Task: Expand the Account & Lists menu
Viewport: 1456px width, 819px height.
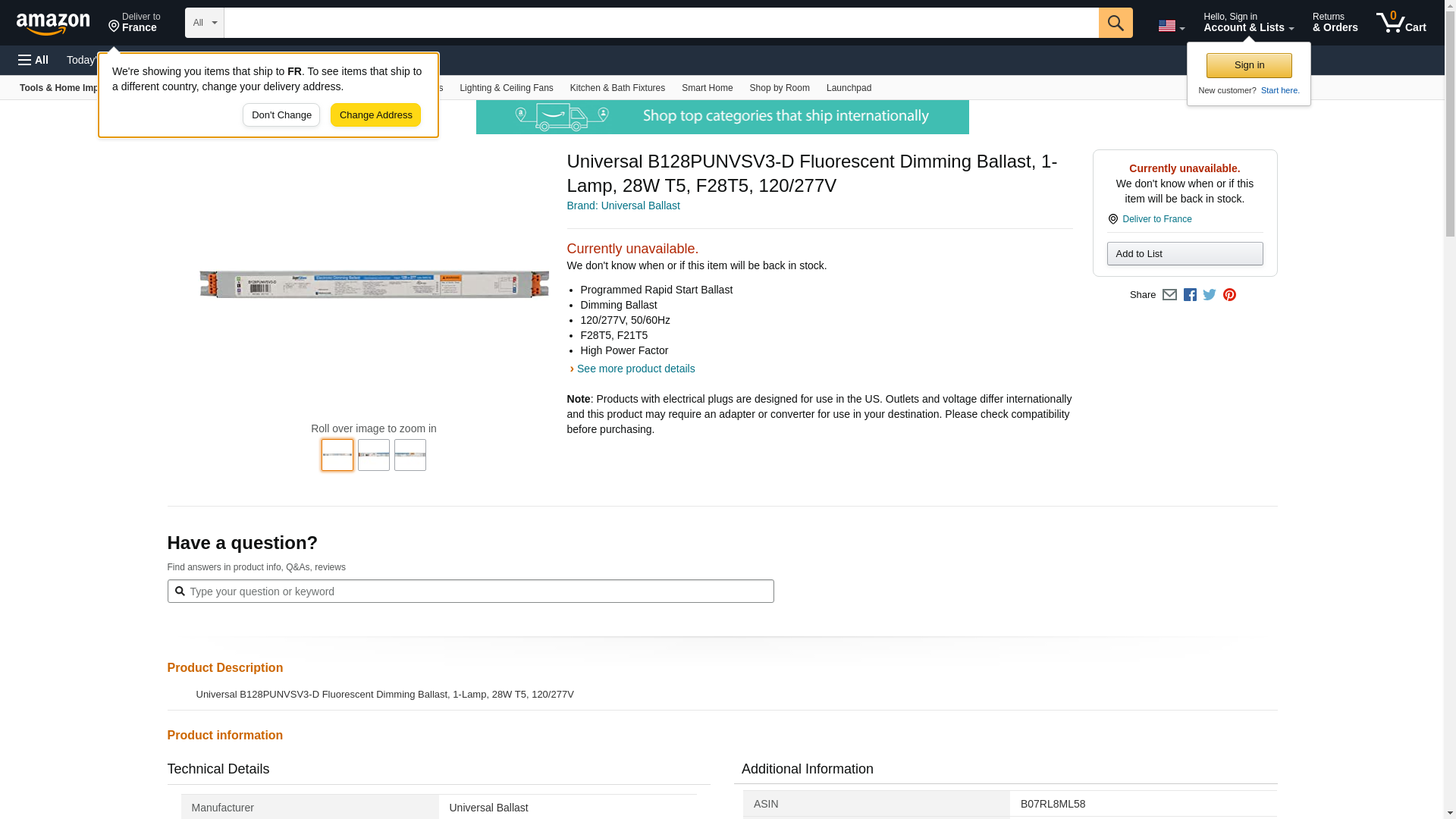Action: 1247,23
